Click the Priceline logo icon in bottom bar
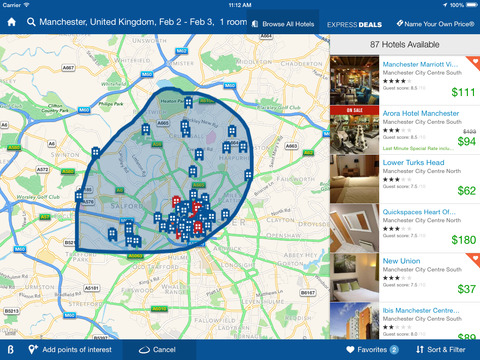The height and width of the screenshot is (360, 480). [11, 350]
